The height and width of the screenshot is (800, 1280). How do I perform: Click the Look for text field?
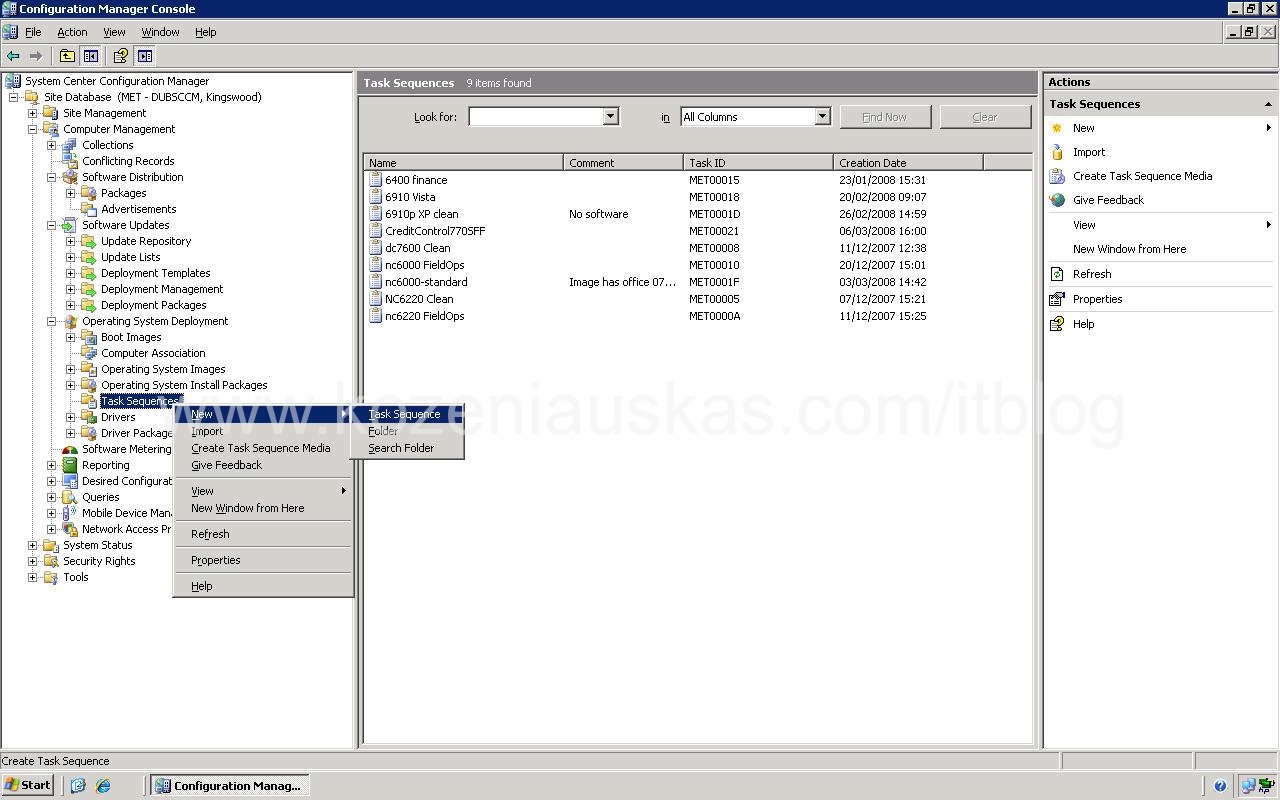tap(537, 117)
